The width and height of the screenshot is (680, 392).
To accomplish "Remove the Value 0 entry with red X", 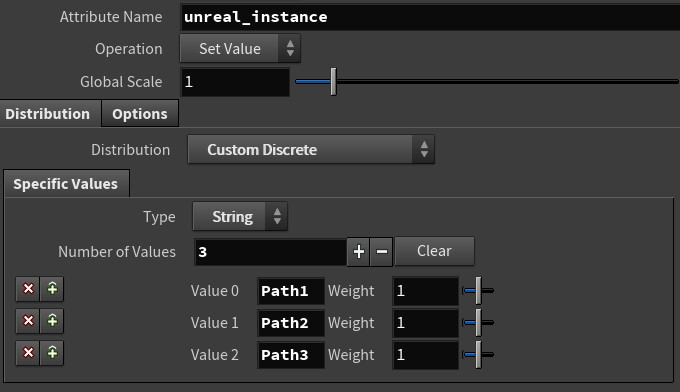I will pyautogui.click(x=28, y=289).
